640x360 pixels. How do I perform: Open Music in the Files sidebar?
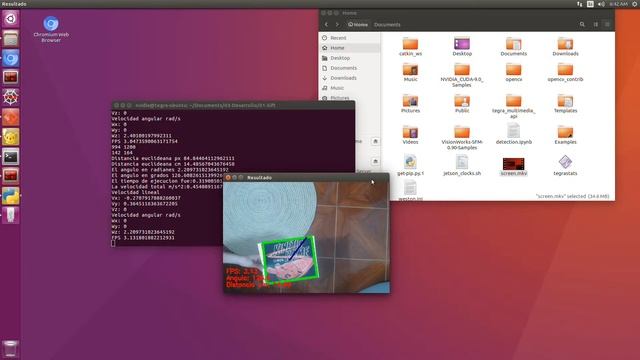click(349, 88)
